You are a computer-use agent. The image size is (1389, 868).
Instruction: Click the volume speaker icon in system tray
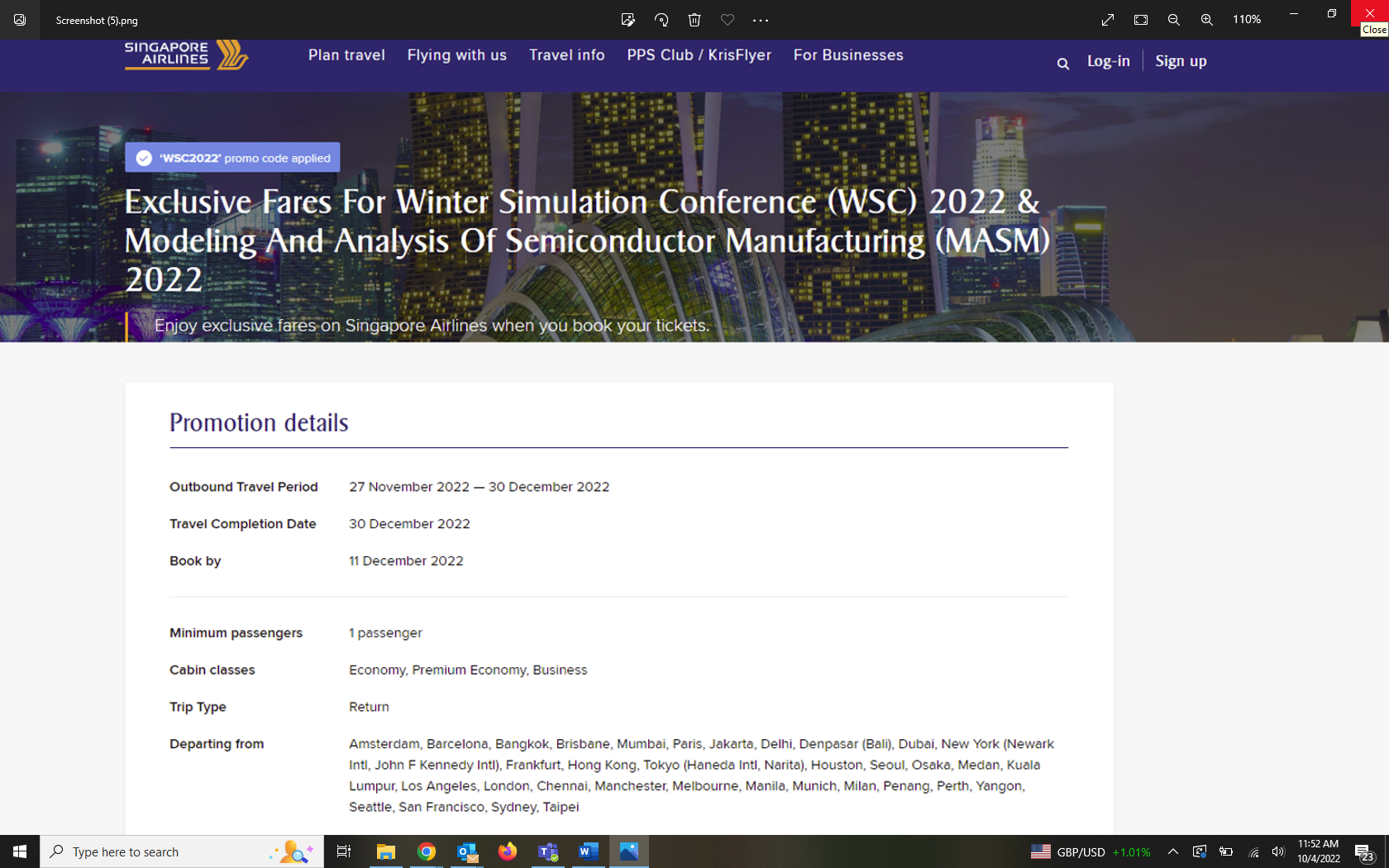tap(1278, 851)
